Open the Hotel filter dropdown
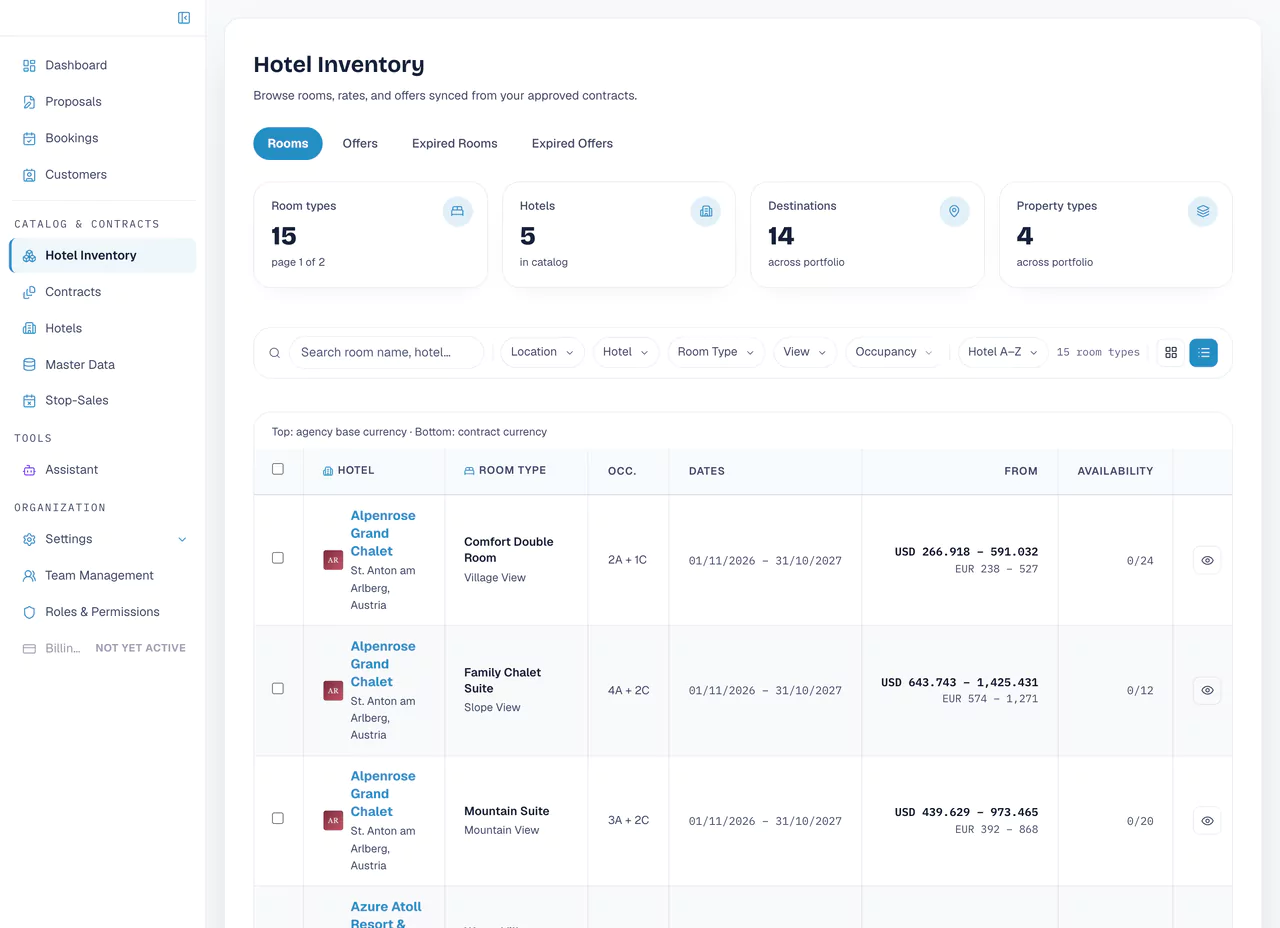The image size is (1280, 928). [626, 352]
